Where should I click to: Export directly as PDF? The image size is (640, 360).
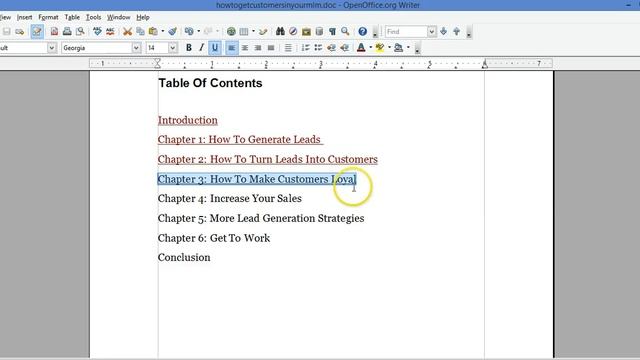tap(54, 31)
